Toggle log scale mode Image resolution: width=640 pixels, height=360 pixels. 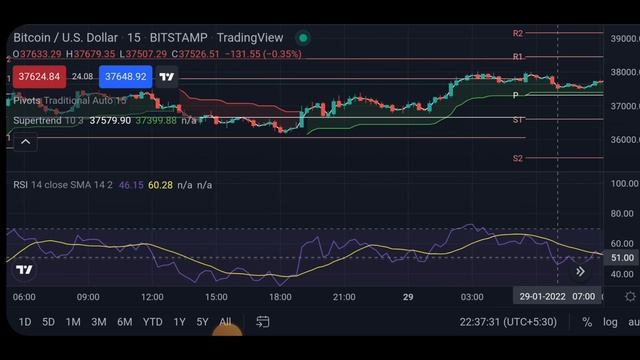pos(610,322)
